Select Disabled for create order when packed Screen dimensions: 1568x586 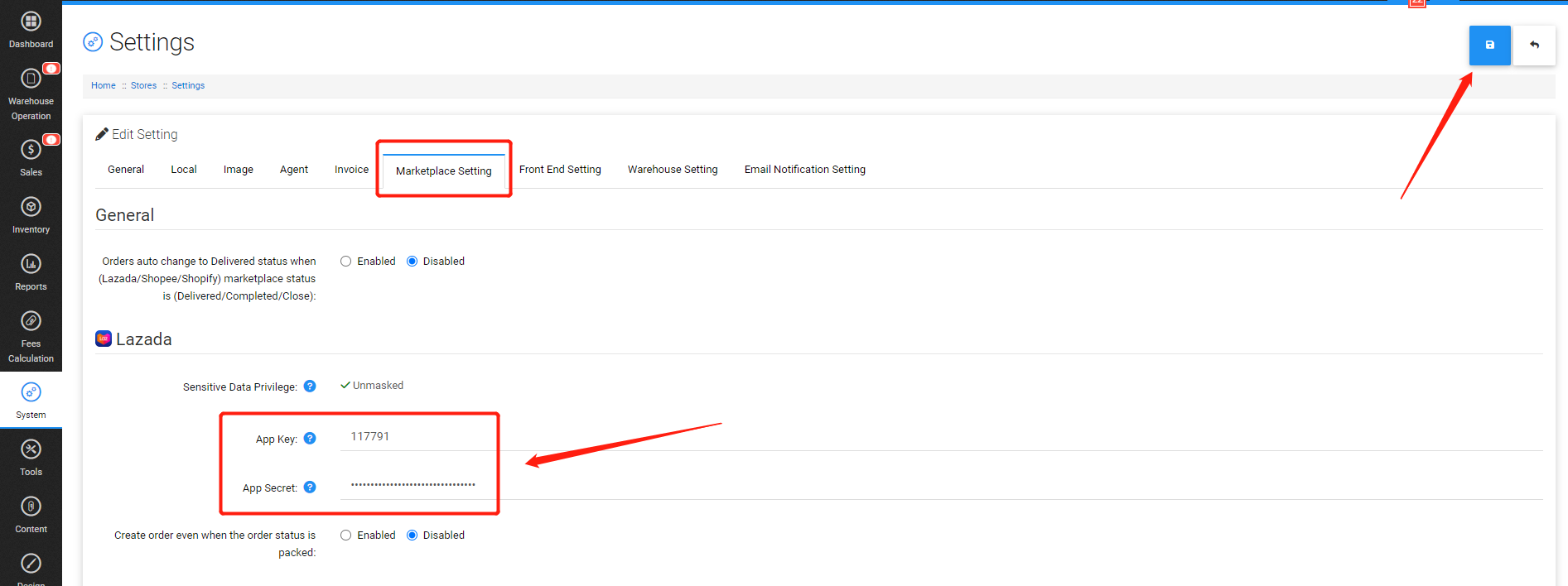(412, 536)
